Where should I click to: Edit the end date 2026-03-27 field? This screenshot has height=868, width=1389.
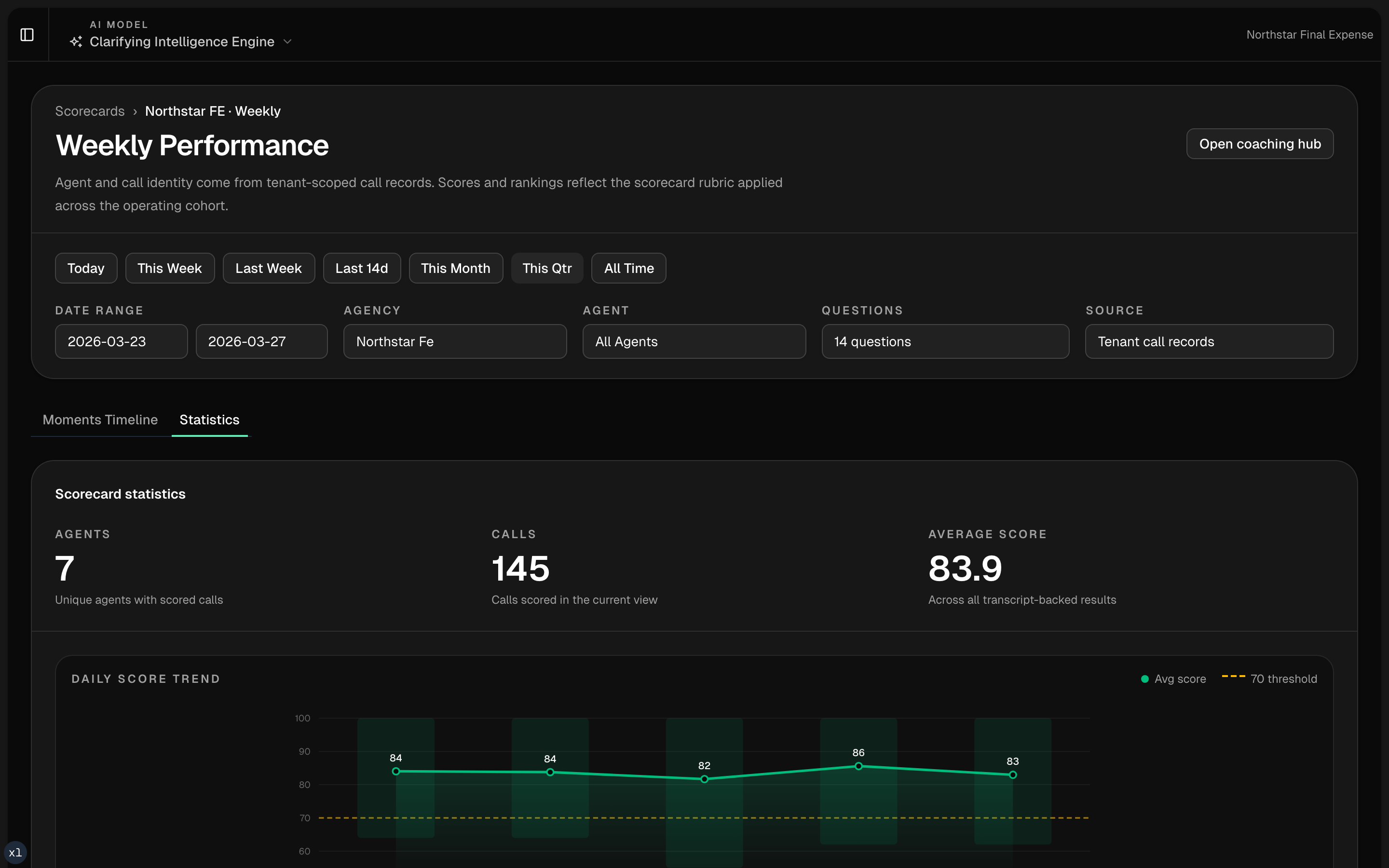pos(262,341)
